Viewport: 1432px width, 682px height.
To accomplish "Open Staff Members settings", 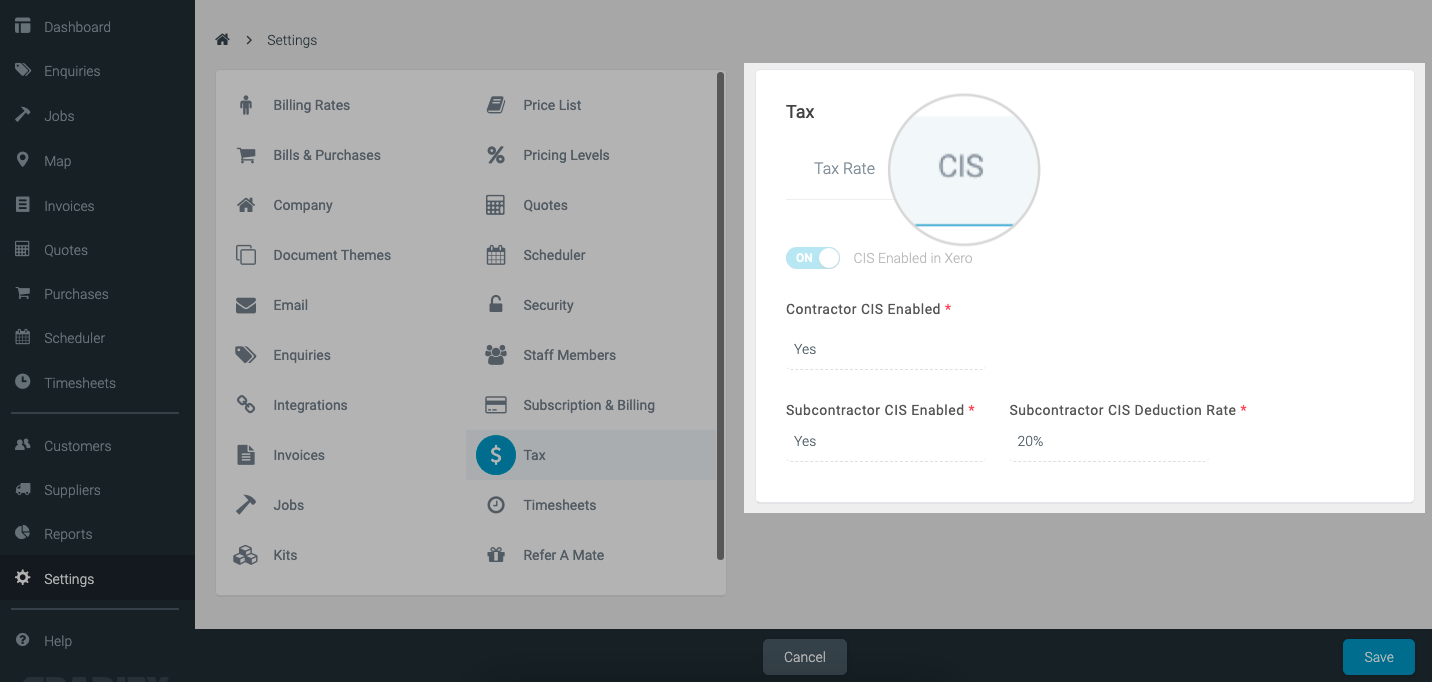I will (x=569, y=355).
